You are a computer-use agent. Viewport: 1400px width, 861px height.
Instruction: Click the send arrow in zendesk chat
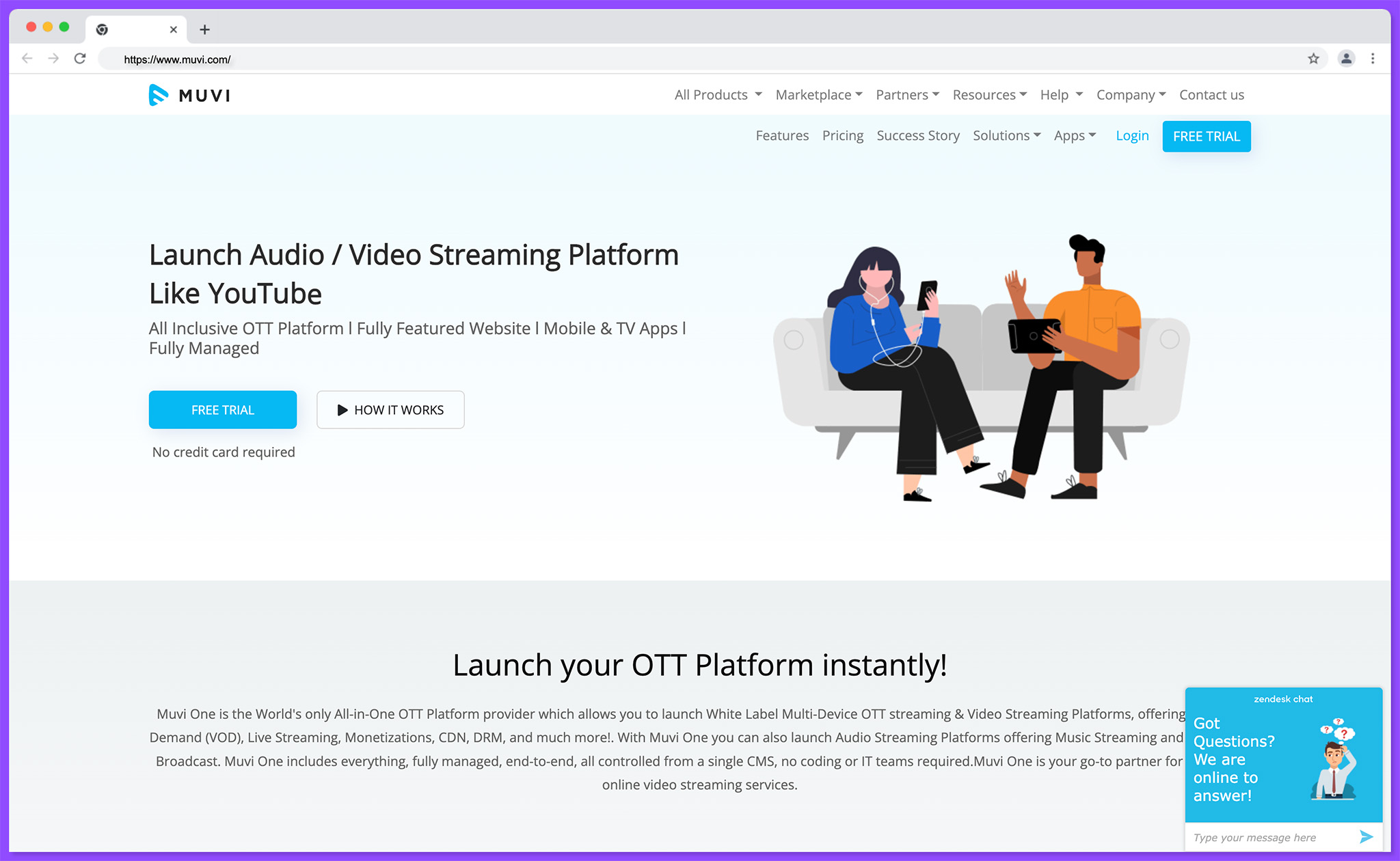pos(1367,836)
